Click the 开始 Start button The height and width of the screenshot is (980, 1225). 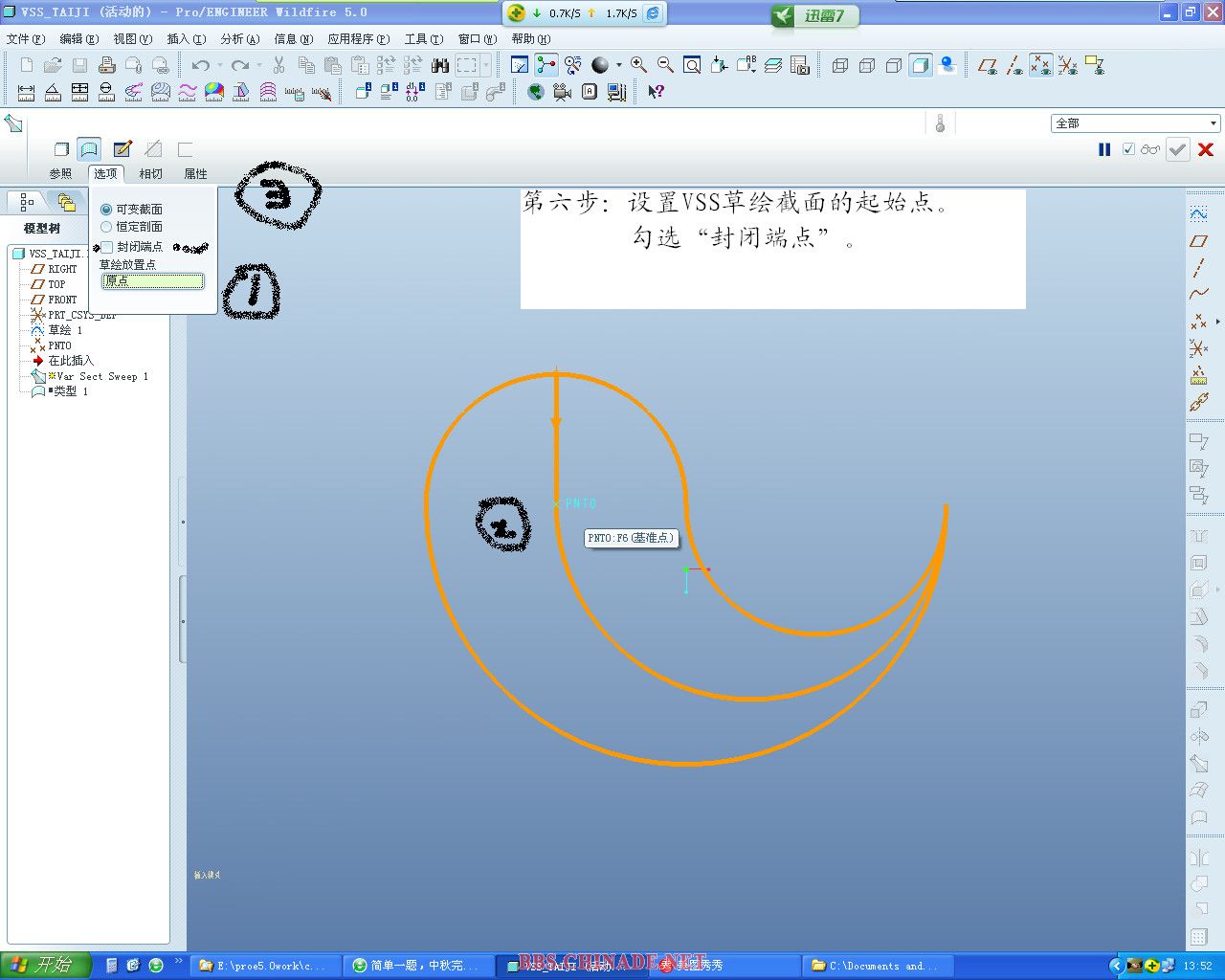45,965
